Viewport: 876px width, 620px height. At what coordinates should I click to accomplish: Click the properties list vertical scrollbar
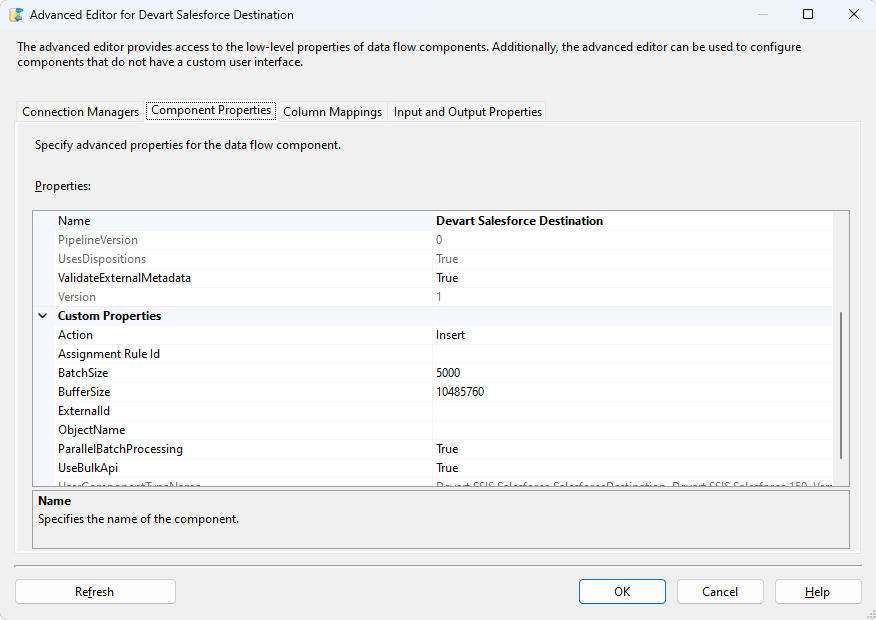(x=841, y=385)
